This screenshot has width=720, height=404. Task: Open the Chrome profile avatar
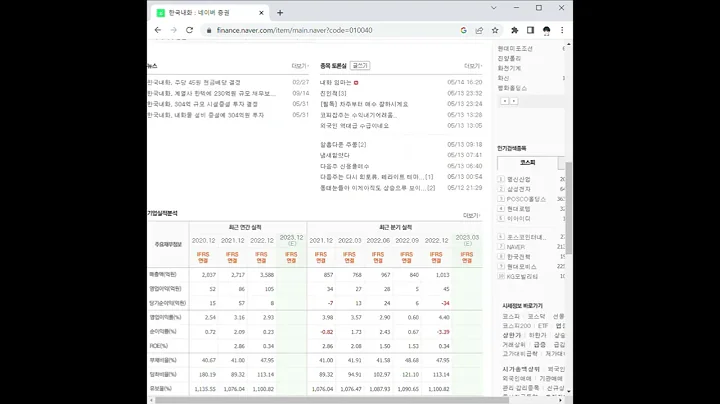[546, 30]
